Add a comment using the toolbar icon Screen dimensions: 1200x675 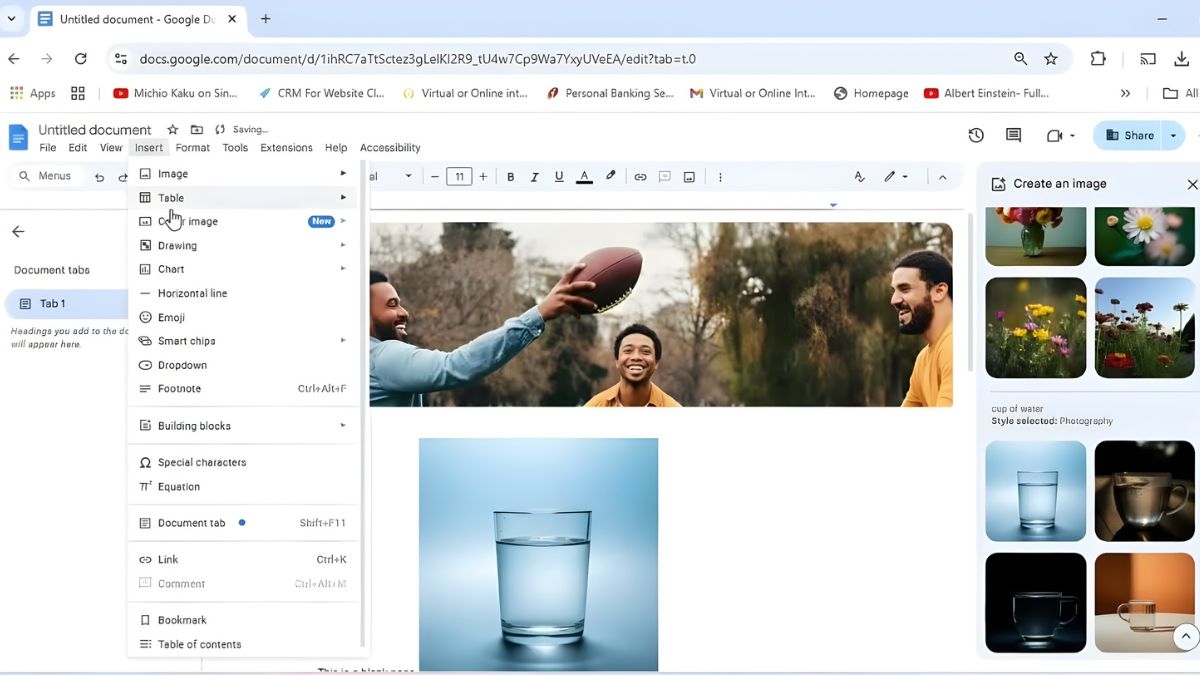click(664, 176)
